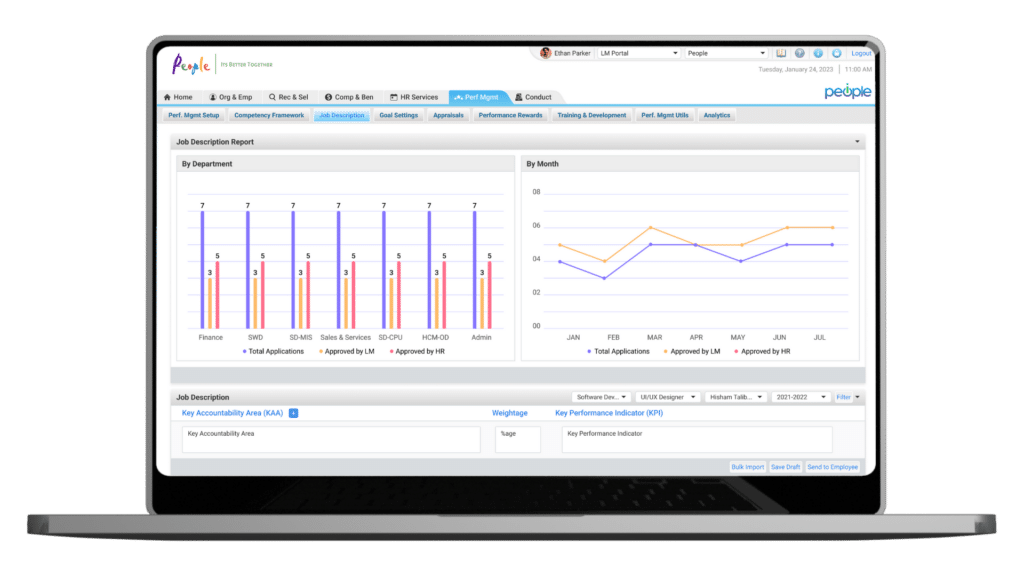The width and height of the screenshot is (1024, 576).
Task: Click the lock icon beside Logout
Action: coord(836,53)
